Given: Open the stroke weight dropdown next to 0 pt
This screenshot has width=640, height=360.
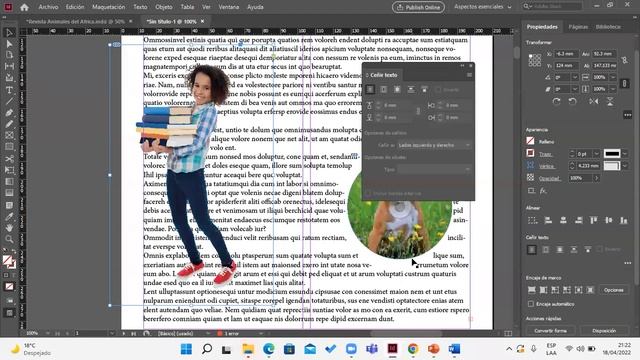Looking at the screenshot, I should click(x=596, y=154).
